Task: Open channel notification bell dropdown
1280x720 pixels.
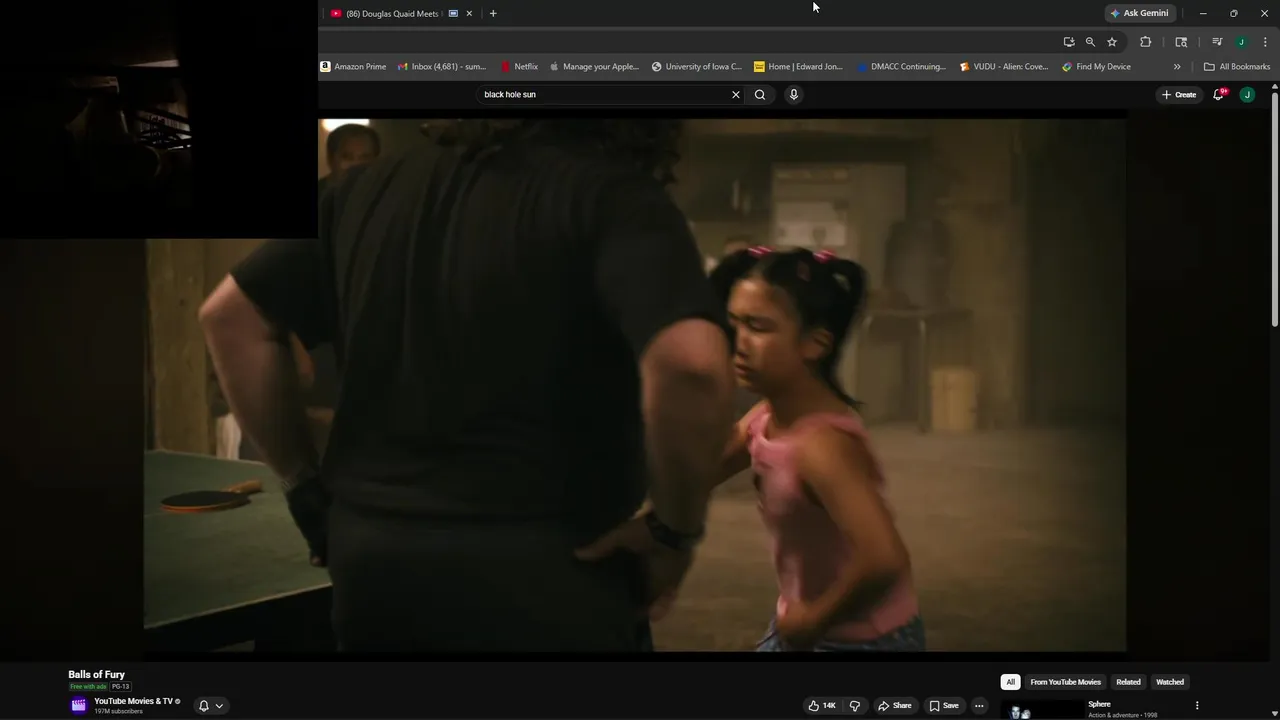Action: point(211,705)
